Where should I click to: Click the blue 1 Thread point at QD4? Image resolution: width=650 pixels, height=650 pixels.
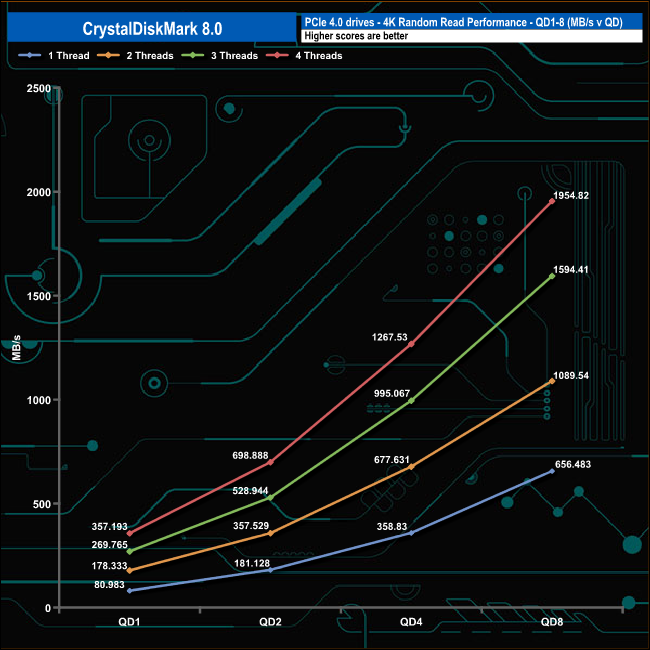click(411, 533)
